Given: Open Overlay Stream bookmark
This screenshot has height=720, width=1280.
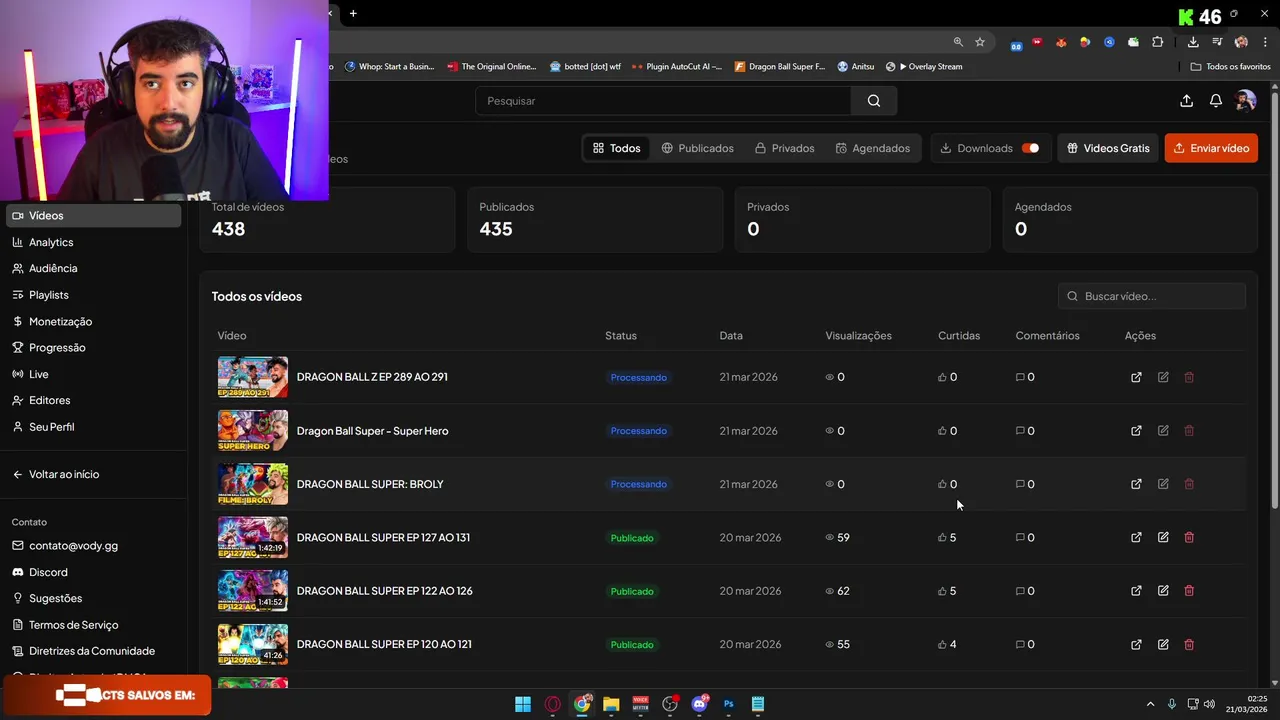Looking at the screenshot, I should coord(924,67).
